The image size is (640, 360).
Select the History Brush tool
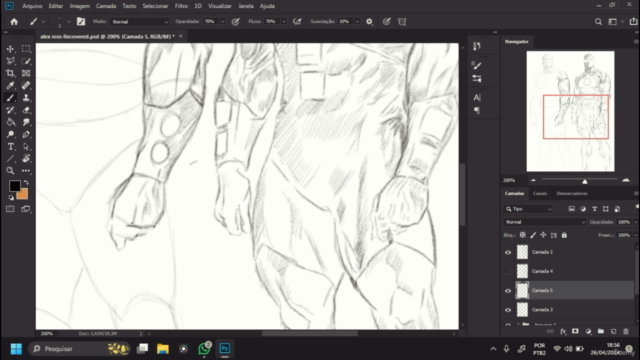(10, 110)
